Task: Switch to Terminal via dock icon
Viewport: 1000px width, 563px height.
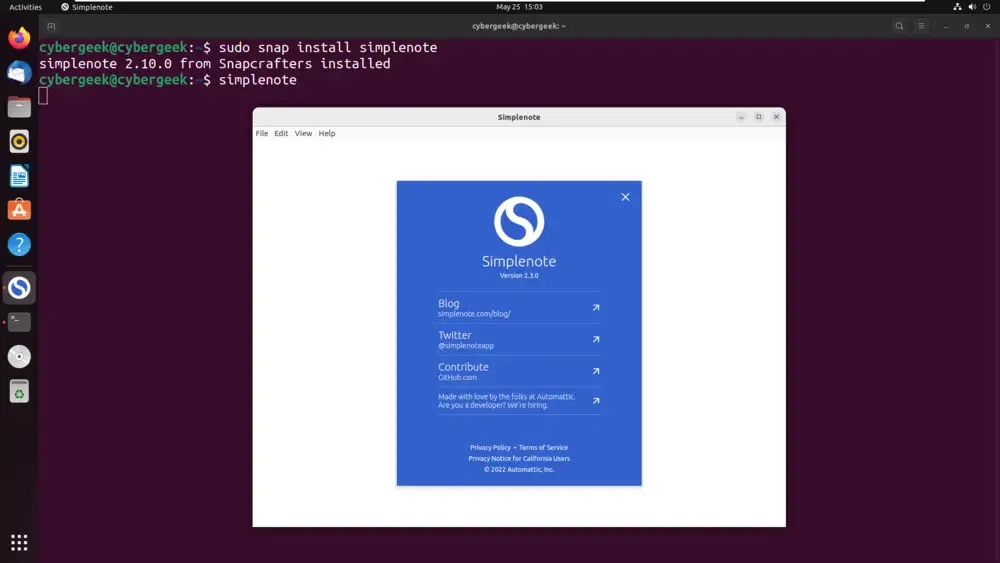Action: click(19, 322)
